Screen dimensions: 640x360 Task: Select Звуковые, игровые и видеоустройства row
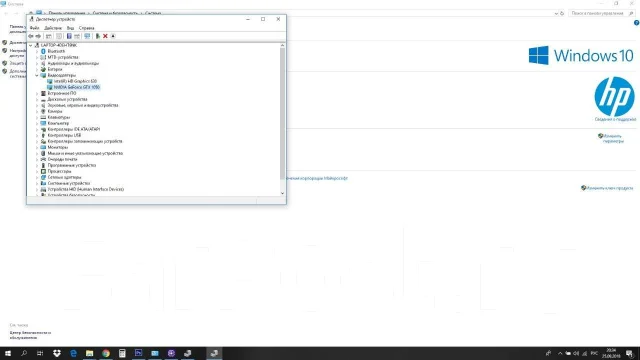[x=83, y=105]
